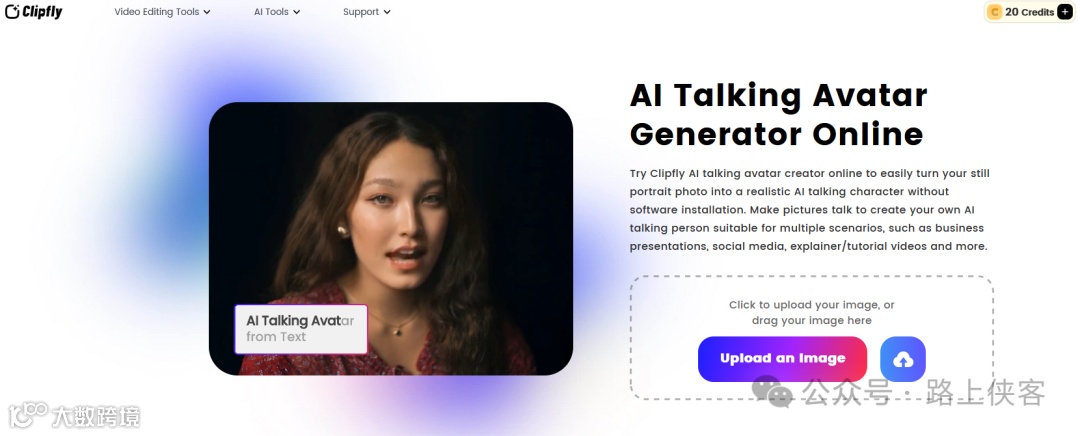The height and width of the screenshot is (436, 1080).
Task: Click the plus icon to add credits
Action: tap(1066, 12)
